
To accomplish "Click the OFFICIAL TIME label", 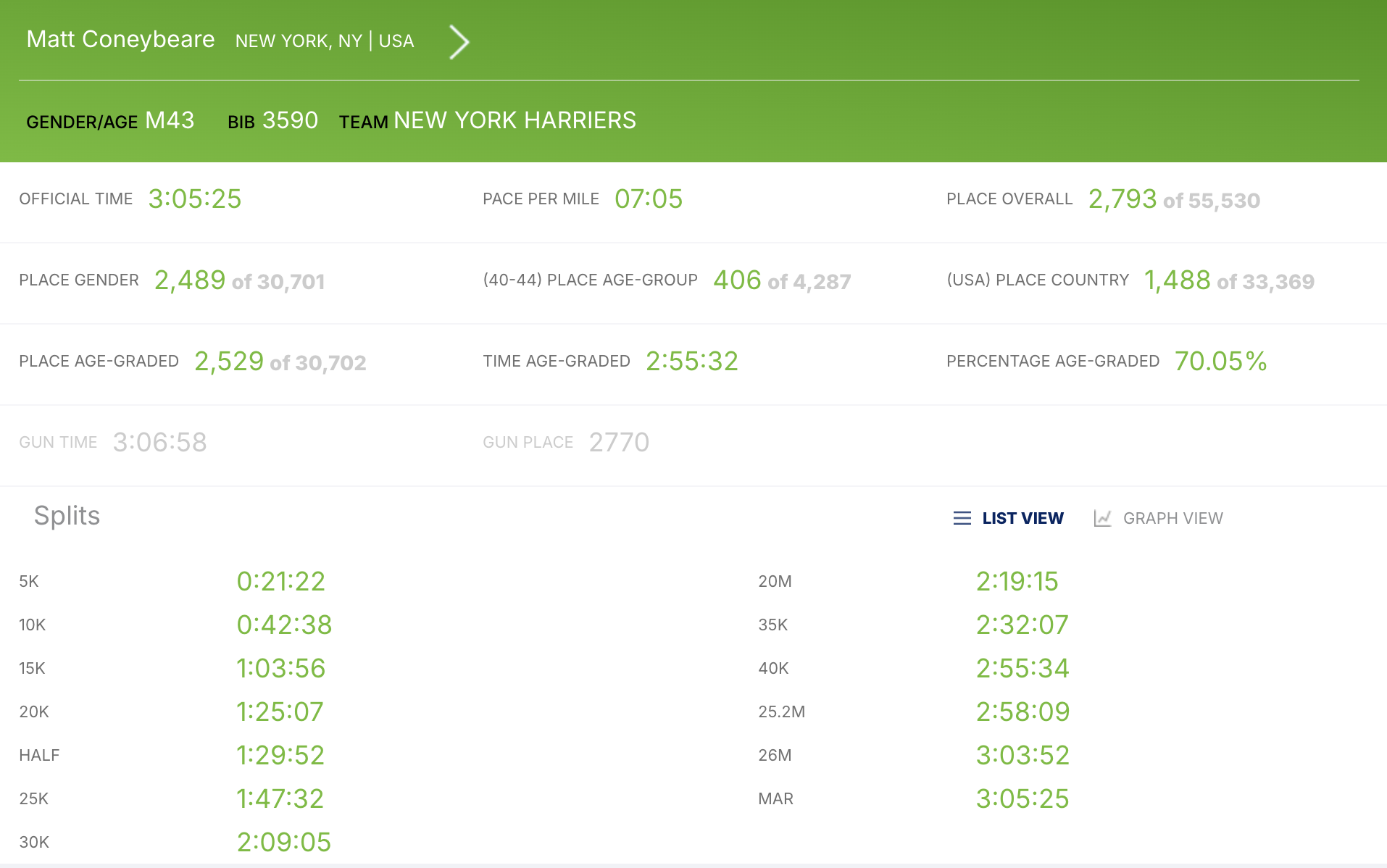I will point(76,199).
